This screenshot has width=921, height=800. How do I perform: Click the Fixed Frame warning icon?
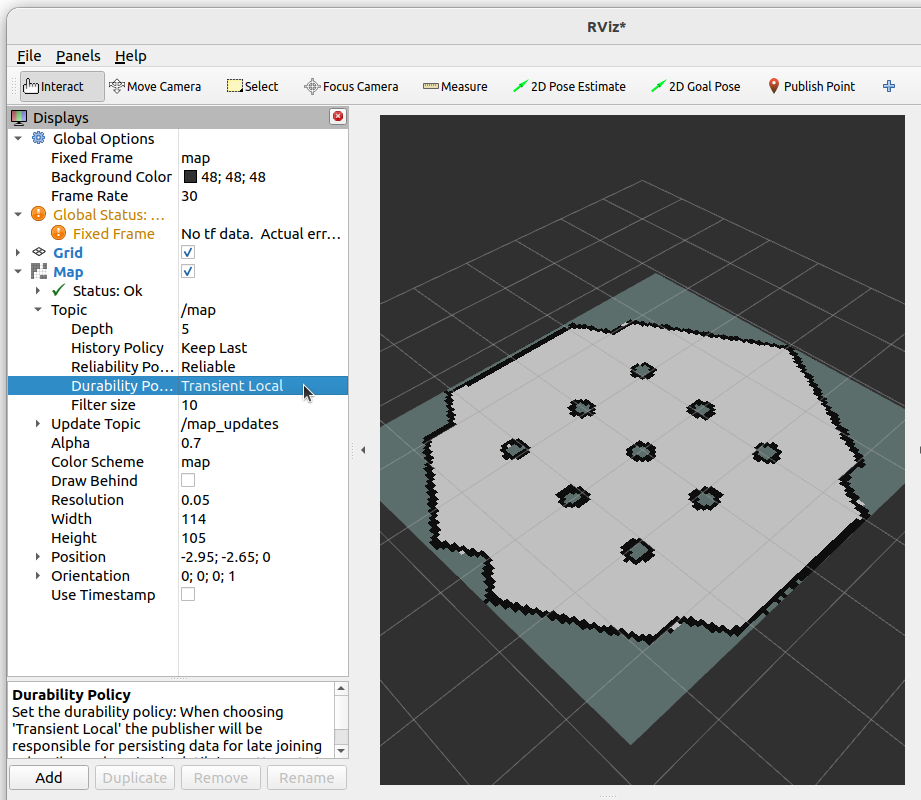click(58, 233)
